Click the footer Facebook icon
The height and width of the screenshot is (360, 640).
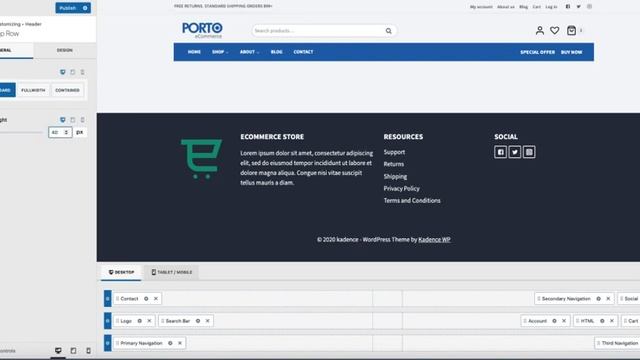[500, 152]
